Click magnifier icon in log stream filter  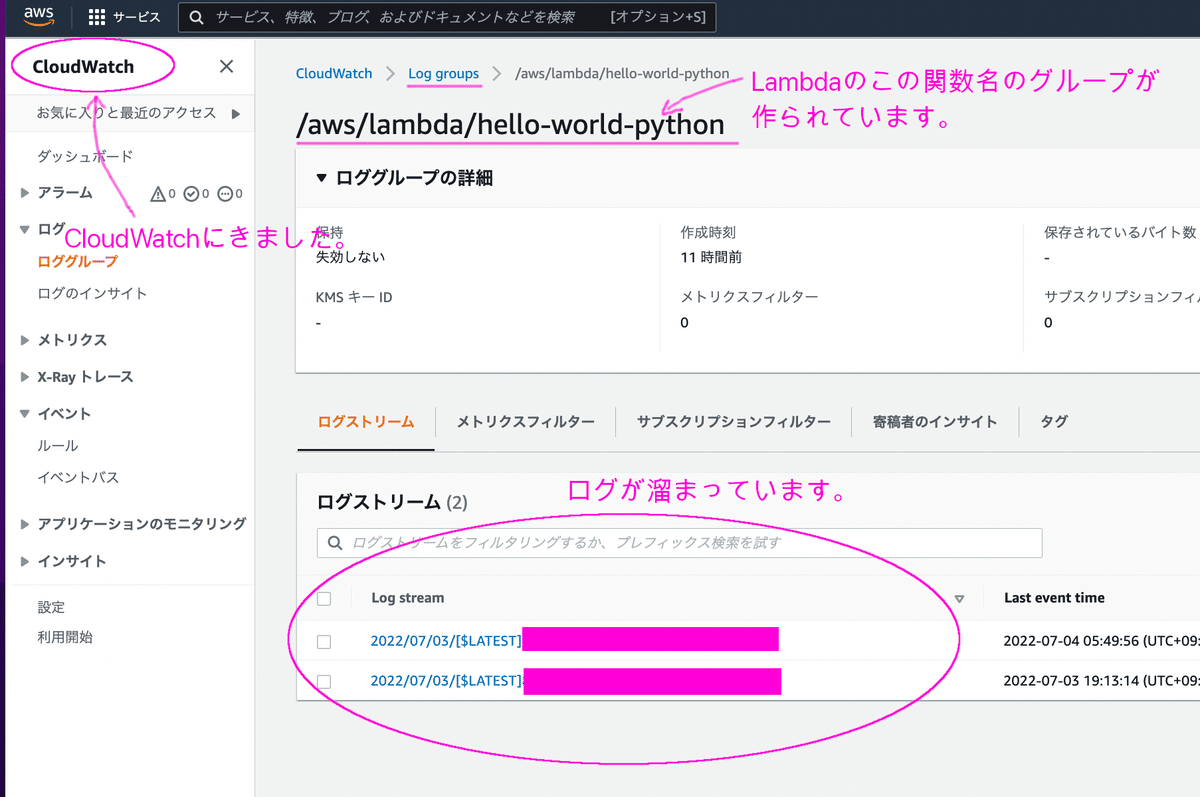pos(334,543)
